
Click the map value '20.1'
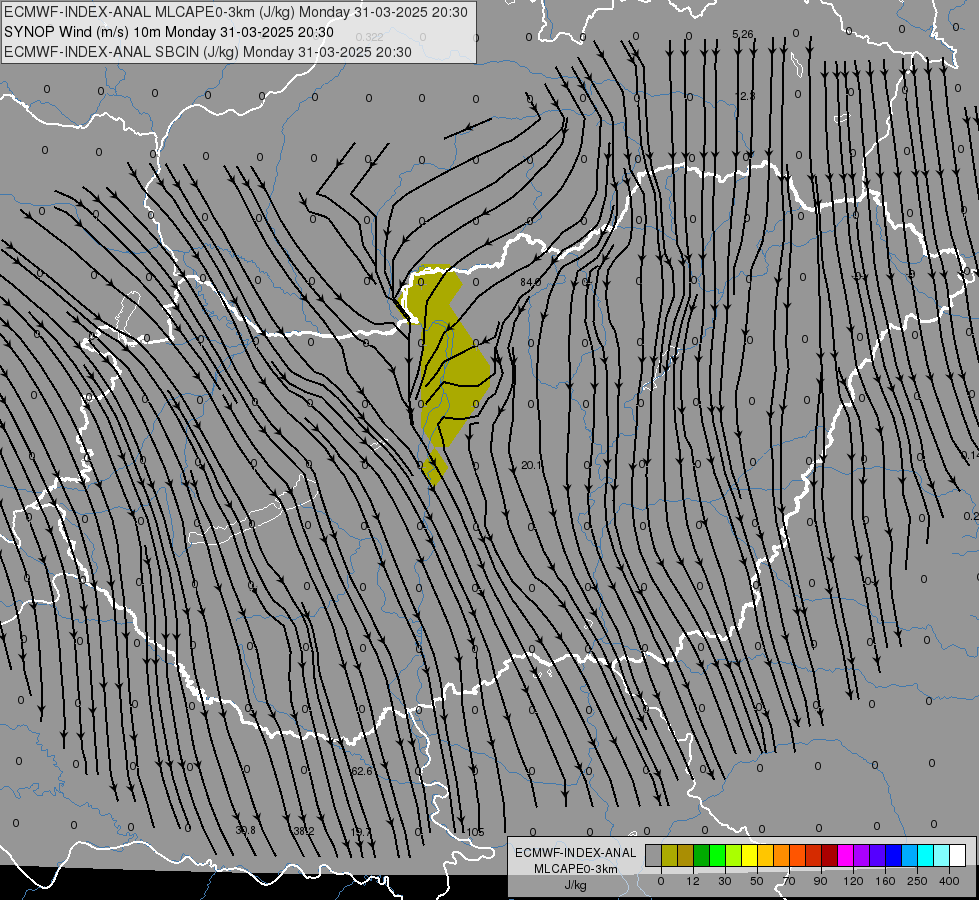(x=531, y=465)
